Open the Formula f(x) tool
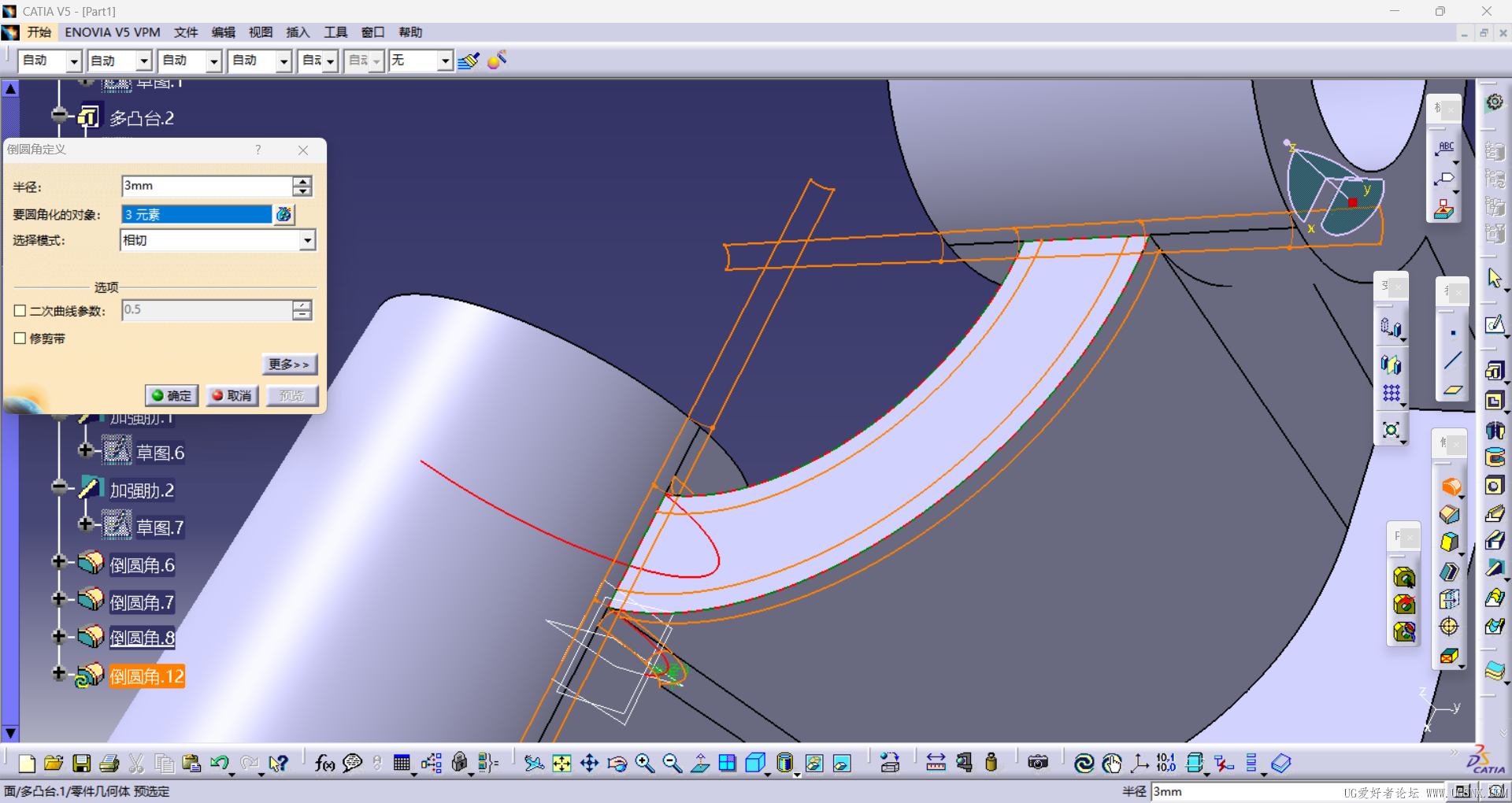1512x803 pixels. point(324,763)
